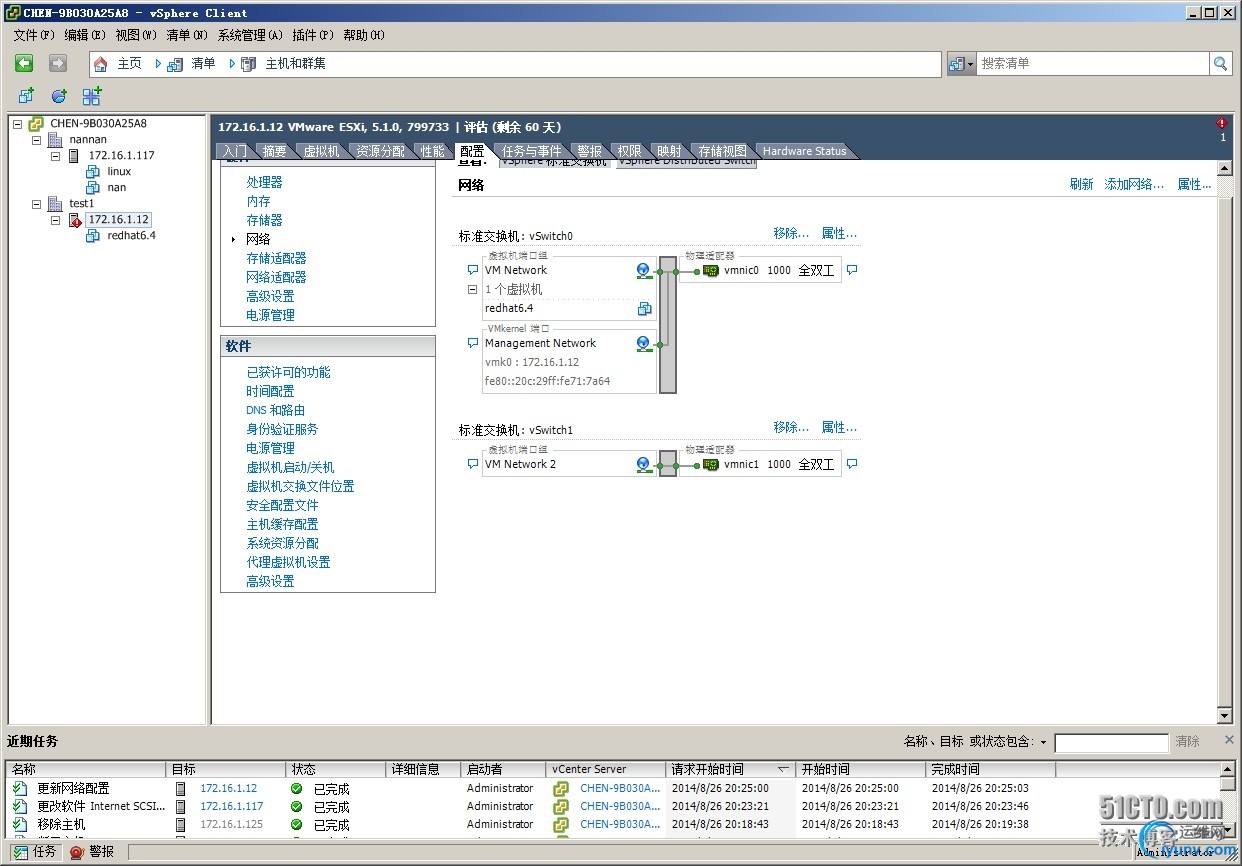Screen dimensions: 1242x866
Task: Click the 添加网络... link
Action: [1134, 184]
